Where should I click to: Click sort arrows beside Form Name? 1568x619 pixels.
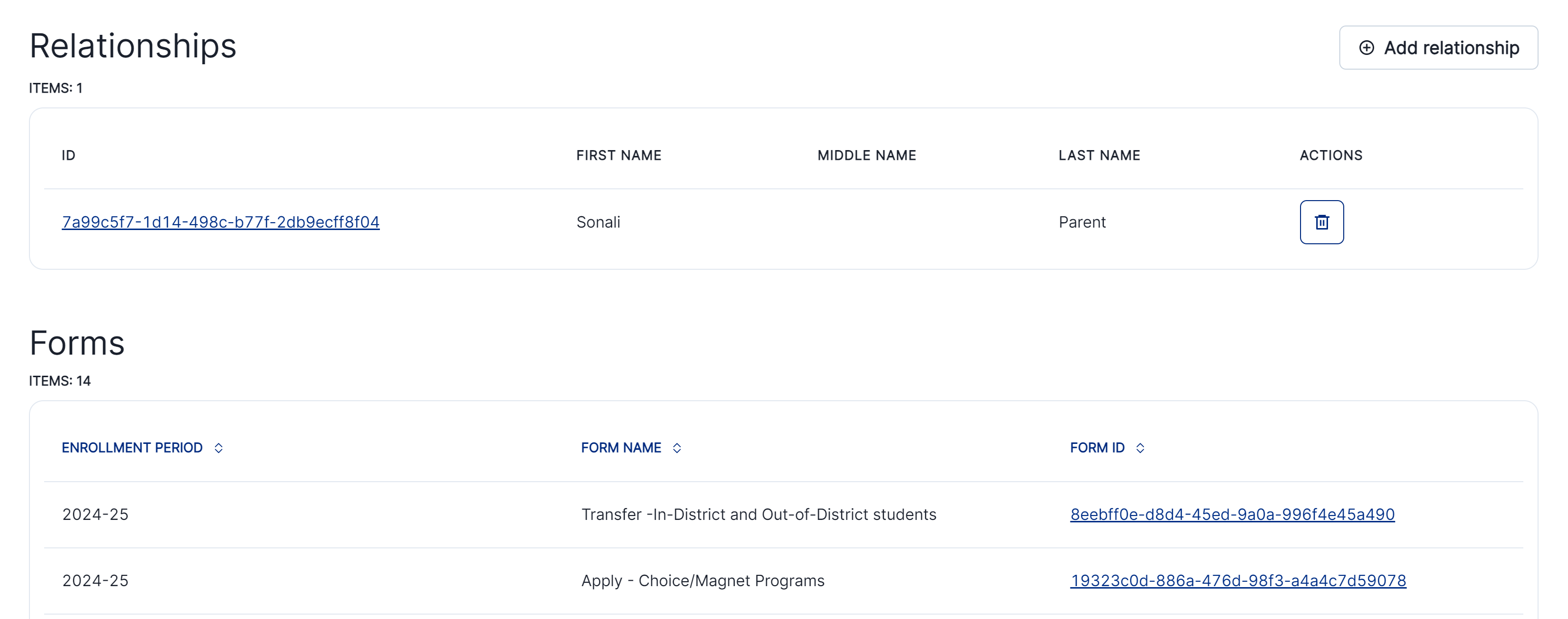pos(677,448)
